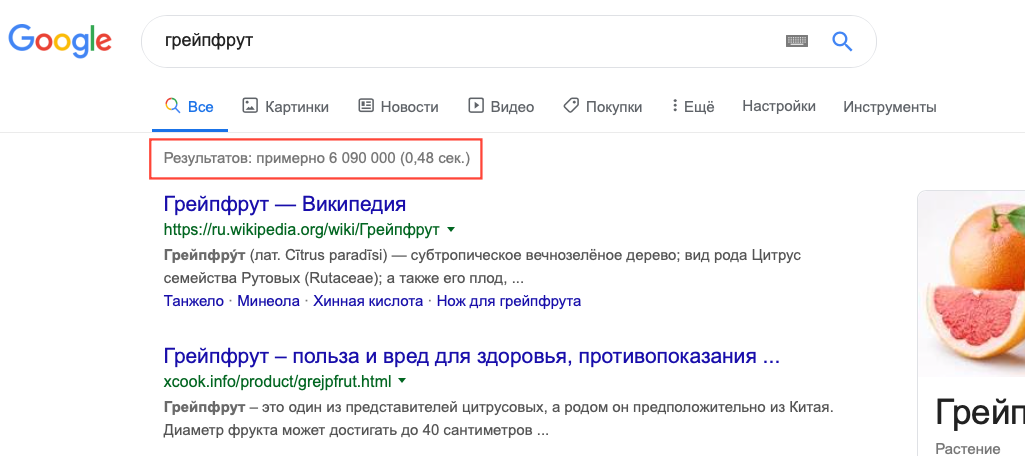1025x456 pixels.
Task: Open the Минеола sitelink
Action: [x=268, y=301]
